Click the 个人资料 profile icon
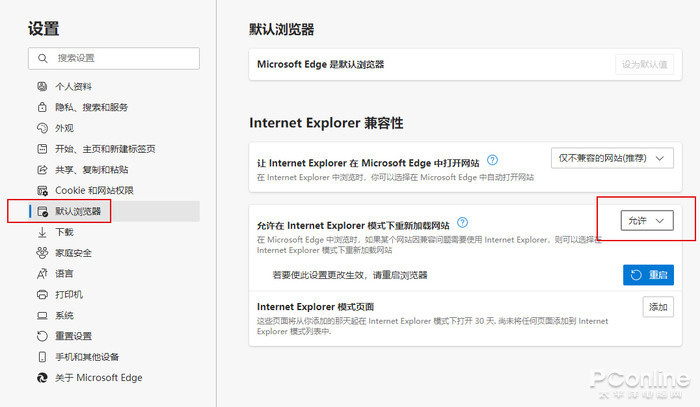 42,86
